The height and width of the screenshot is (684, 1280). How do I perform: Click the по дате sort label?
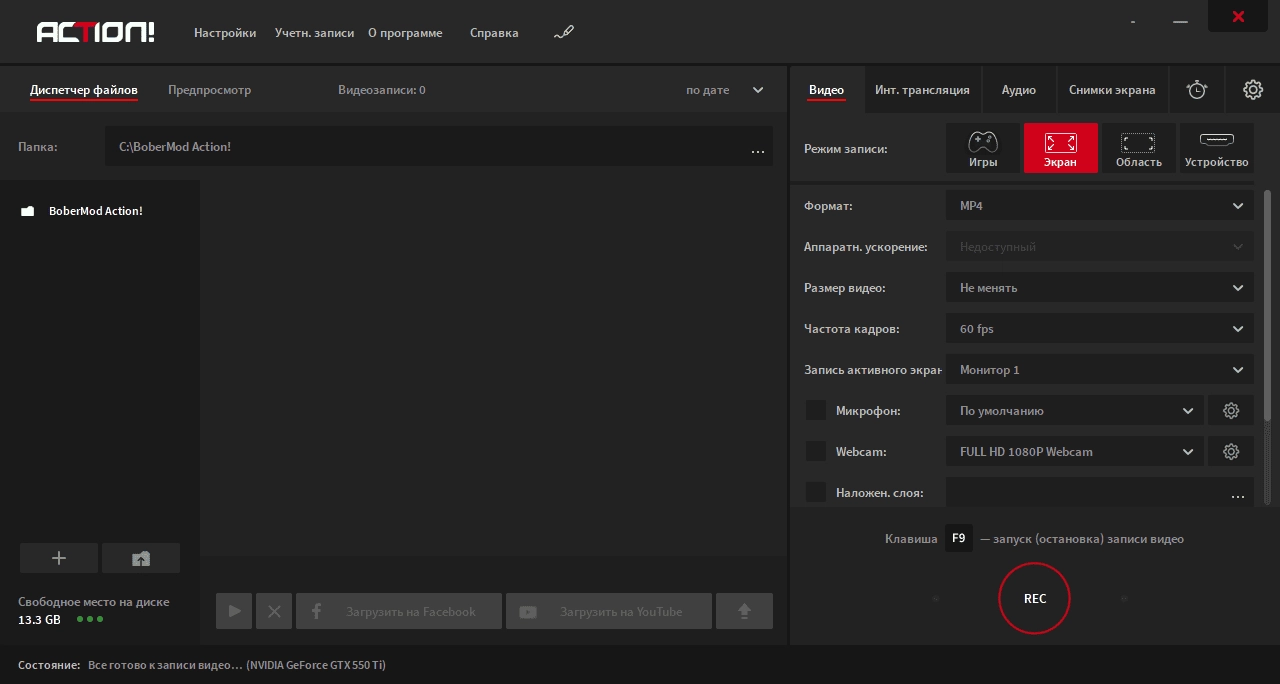[x=708, y=90]
